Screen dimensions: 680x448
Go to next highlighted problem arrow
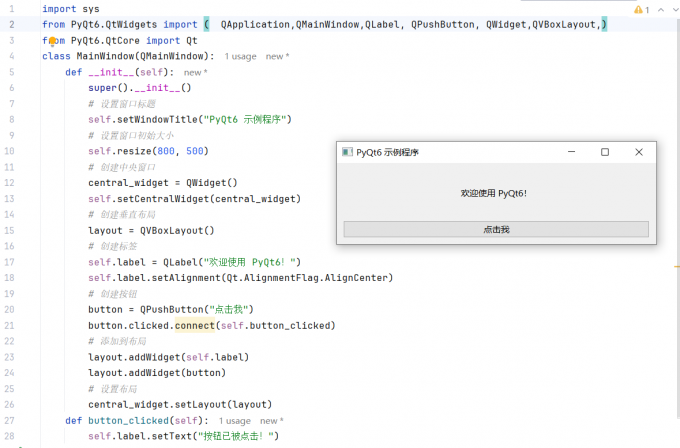tap(676, 10)
